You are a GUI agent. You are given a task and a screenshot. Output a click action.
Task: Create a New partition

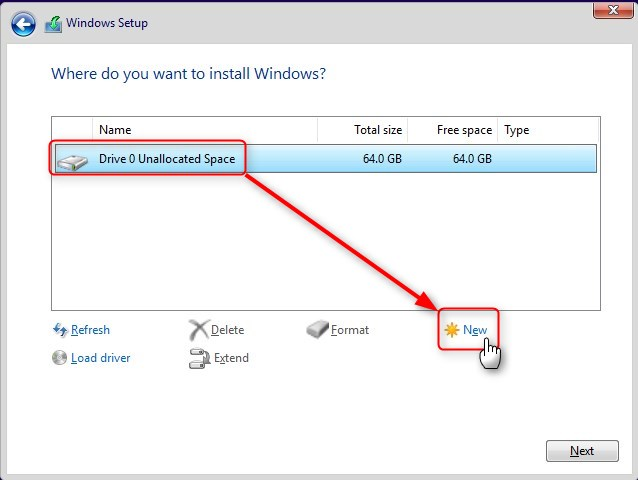tap(475, 330)
